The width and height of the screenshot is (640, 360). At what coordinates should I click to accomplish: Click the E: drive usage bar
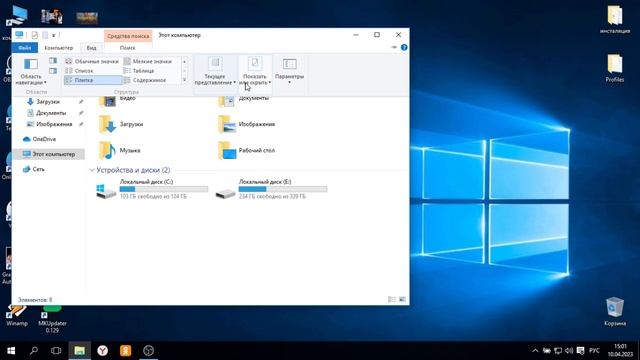click(x=283, y=189)
